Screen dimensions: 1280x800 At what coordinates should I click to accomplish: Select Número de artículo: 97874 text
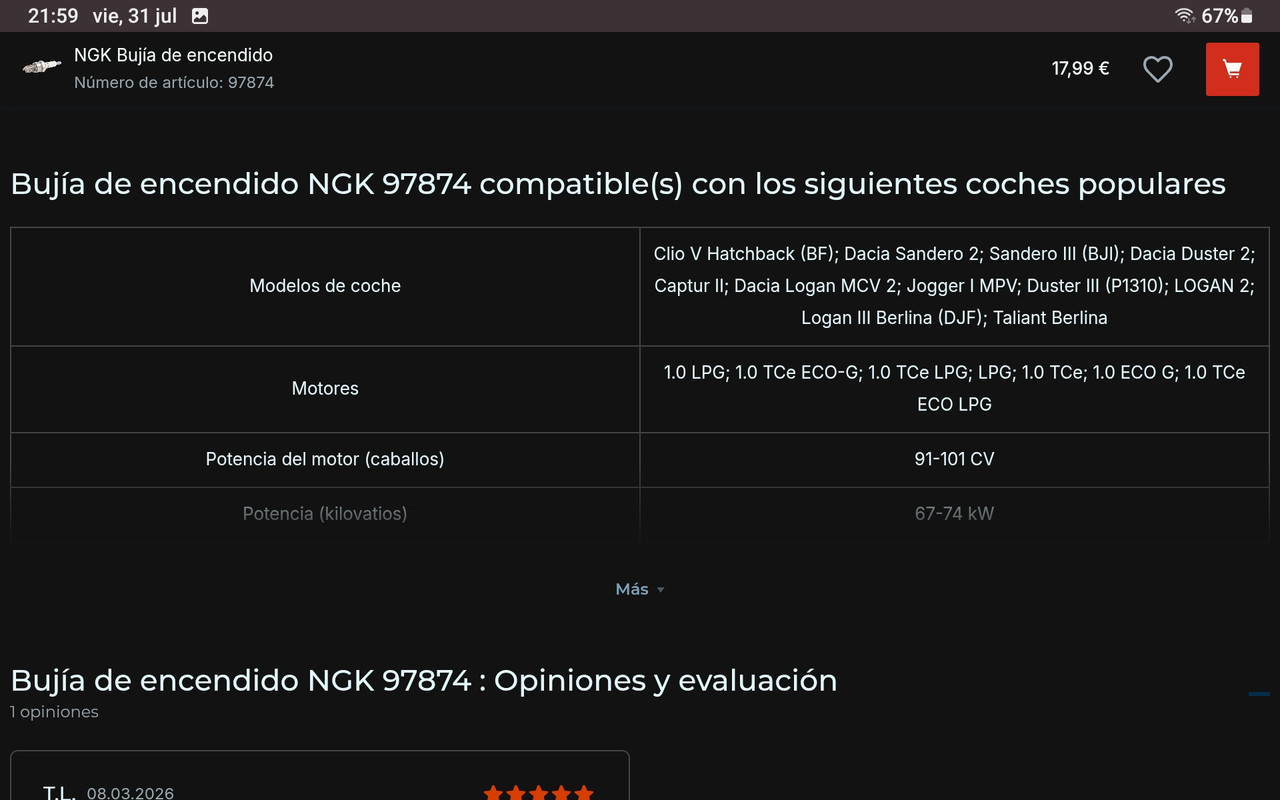tap(174, 82)
